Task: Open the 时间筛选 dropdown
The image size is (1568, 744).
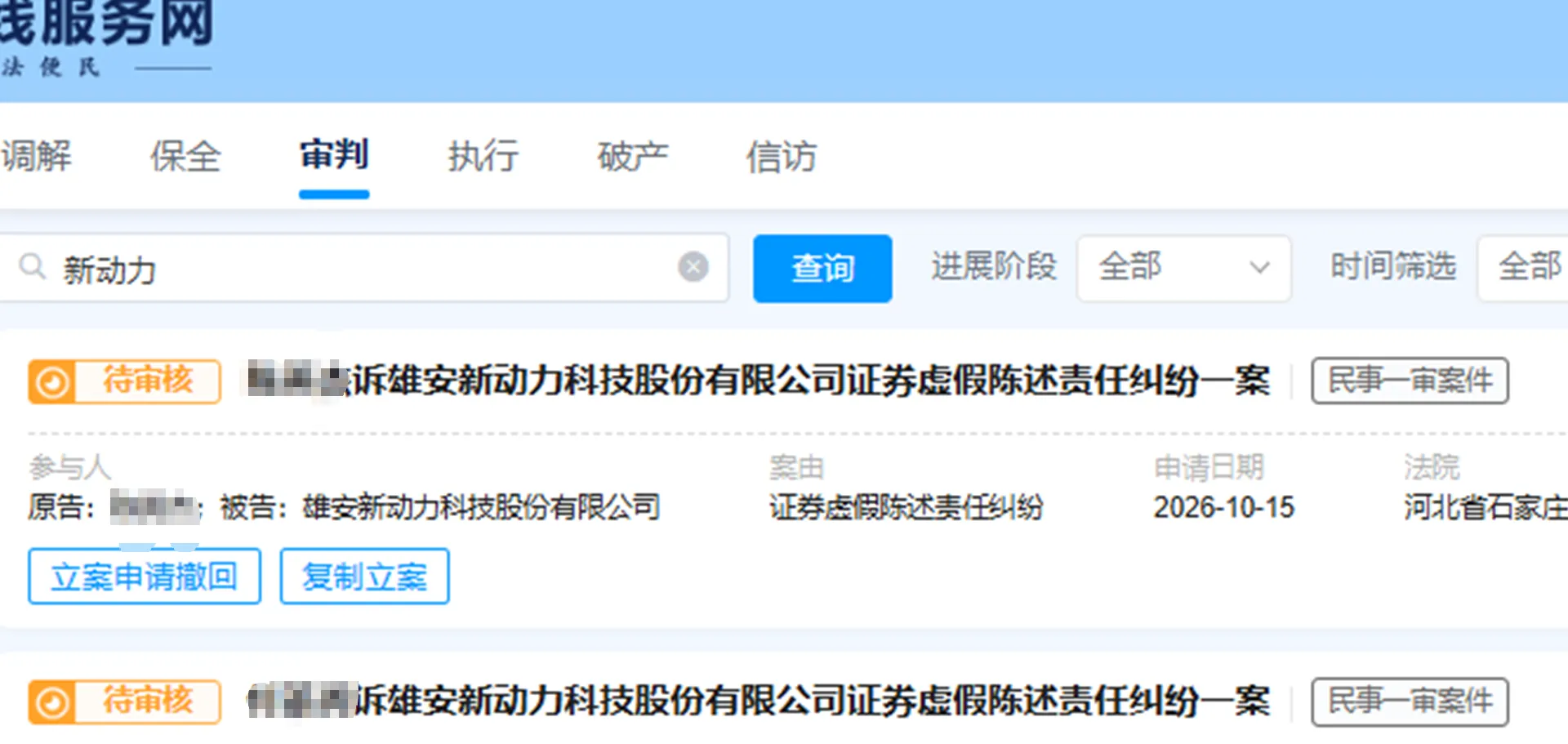Action: 1523,268
